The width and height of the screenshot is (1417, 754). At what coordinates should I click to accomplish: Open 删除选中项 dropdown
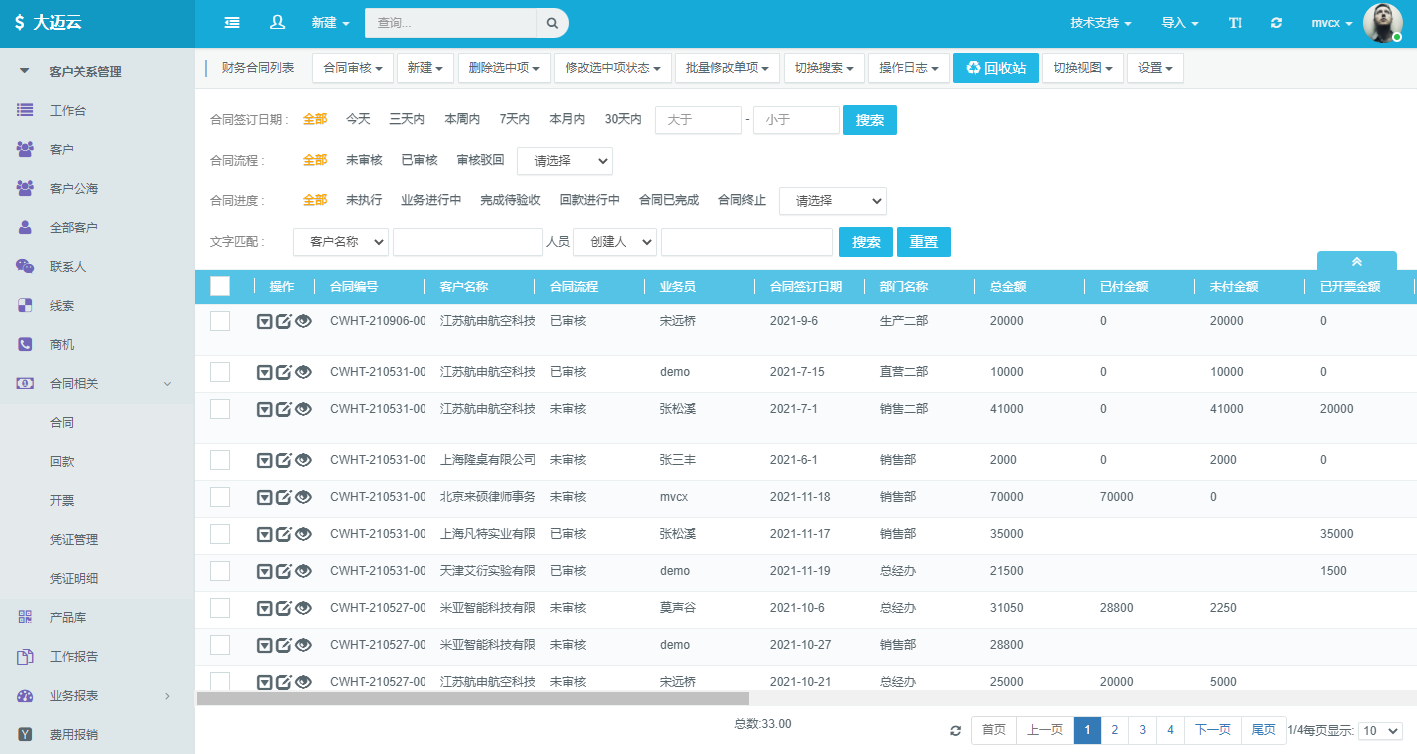click(x=505, y=68)
